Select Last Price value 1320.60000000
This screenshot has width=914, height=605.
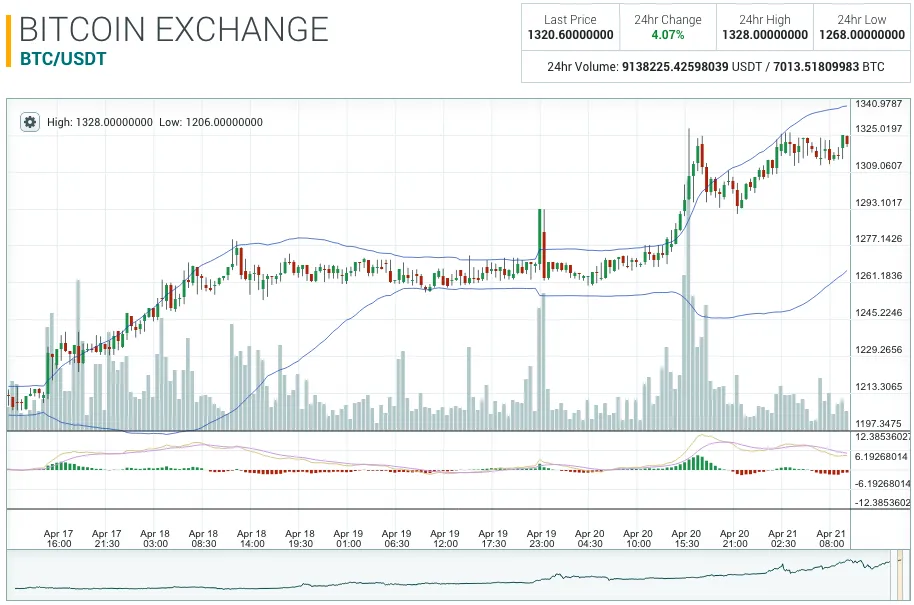pyautogui.click(x=570, y=35)
